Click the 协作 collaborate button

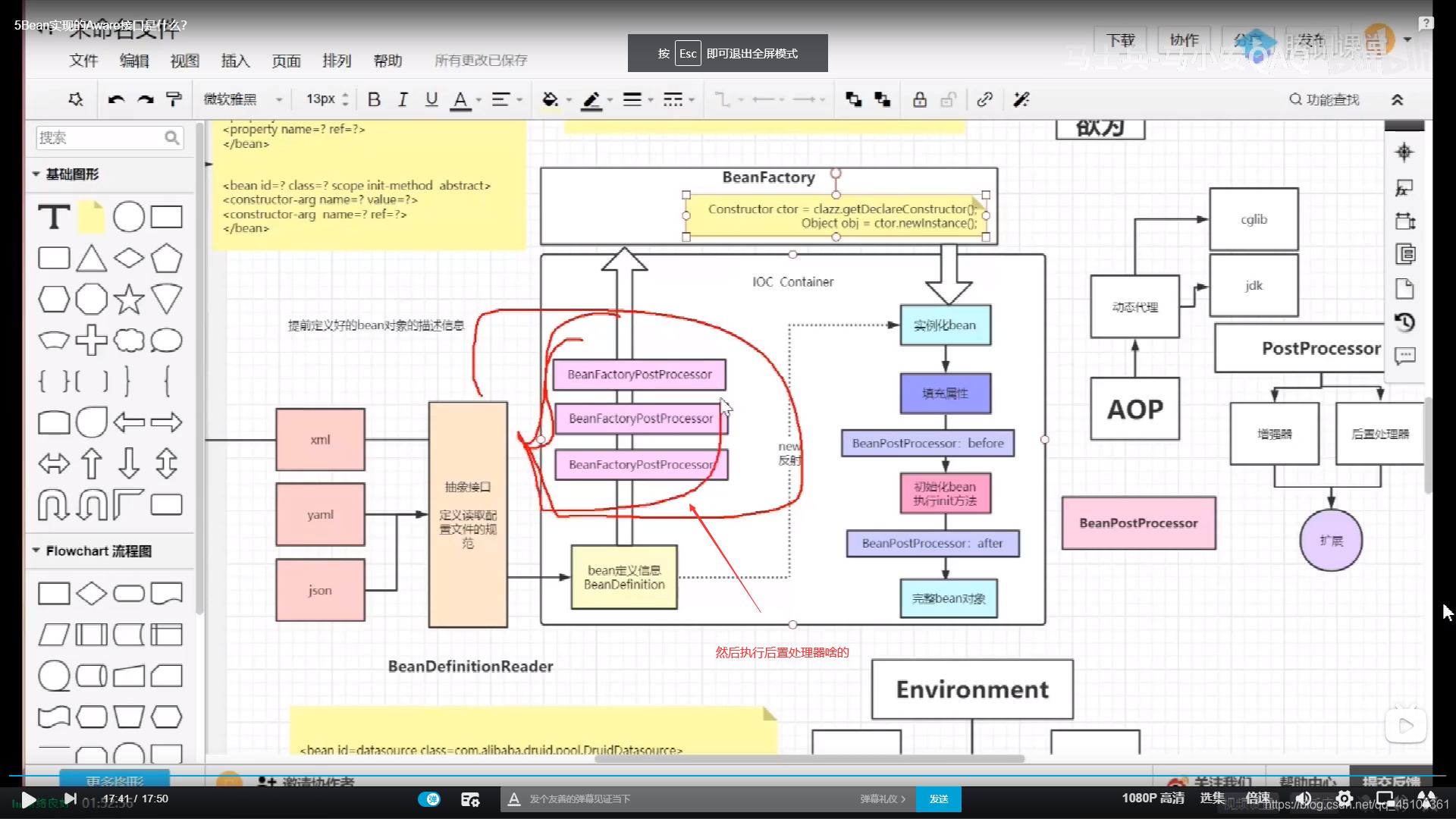1184,40
